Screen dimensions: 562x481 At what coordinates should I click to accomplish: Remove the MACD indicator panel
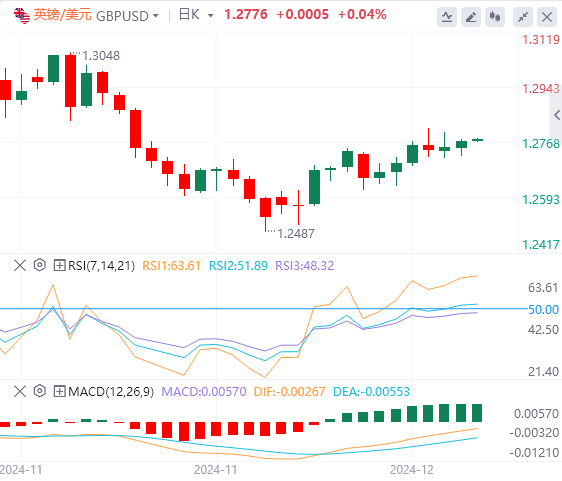(x=20, y=391)
